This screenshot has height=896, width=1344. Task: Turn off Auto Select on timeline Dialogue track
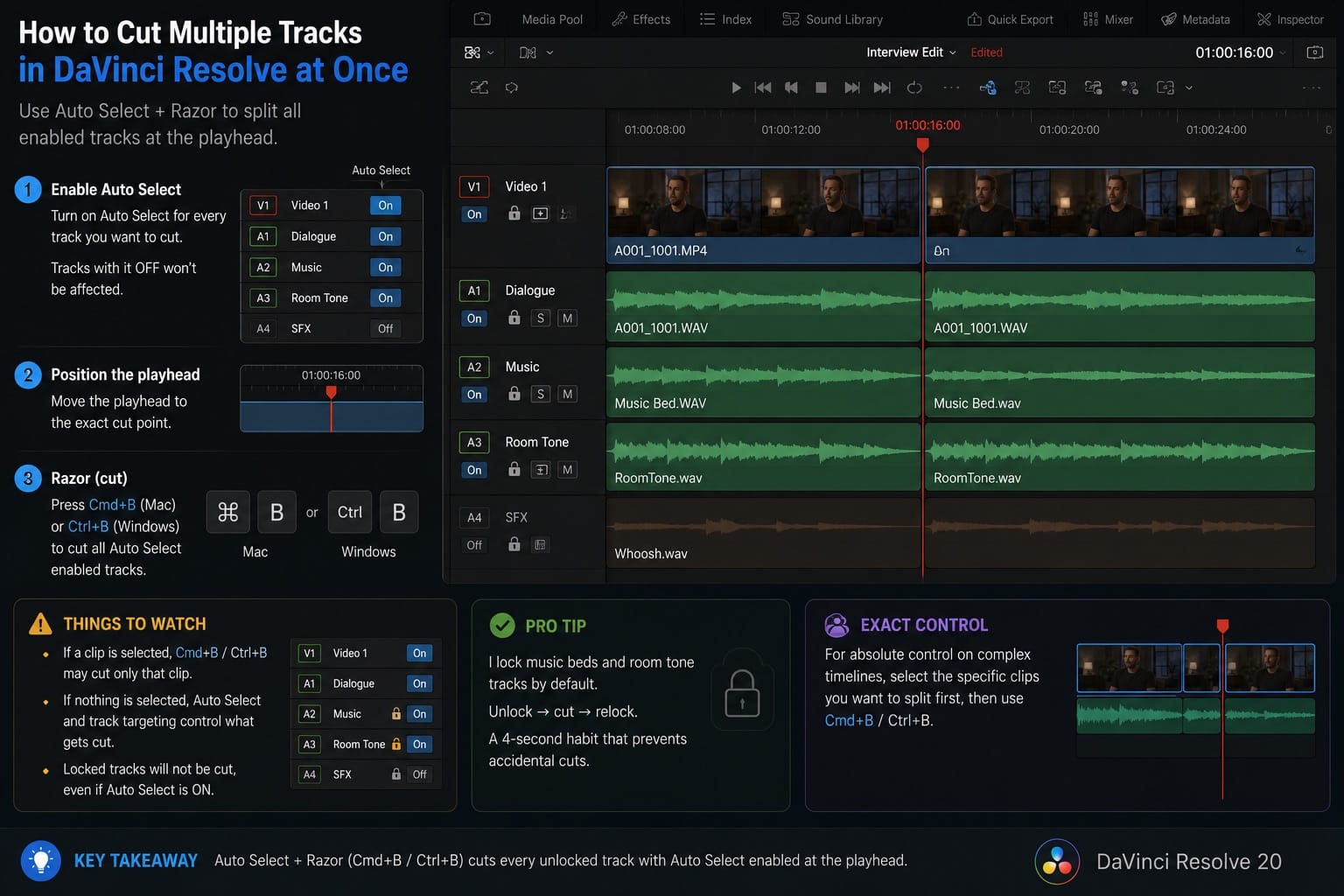click(474, 318)
